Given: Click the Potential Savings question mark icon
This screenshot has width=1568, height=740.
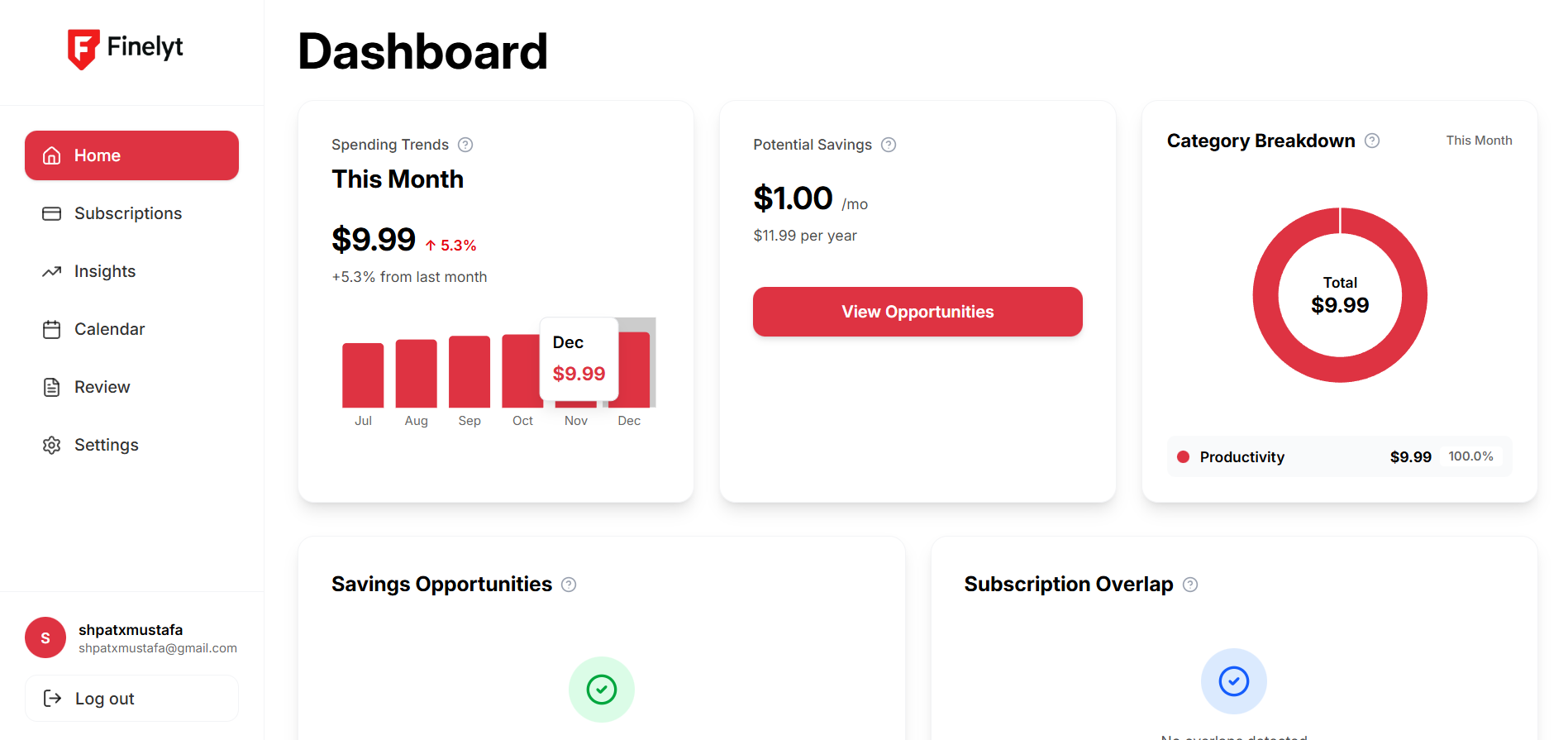Looking at the screenshot, I should pyautogui.click(x=889, y=144).
